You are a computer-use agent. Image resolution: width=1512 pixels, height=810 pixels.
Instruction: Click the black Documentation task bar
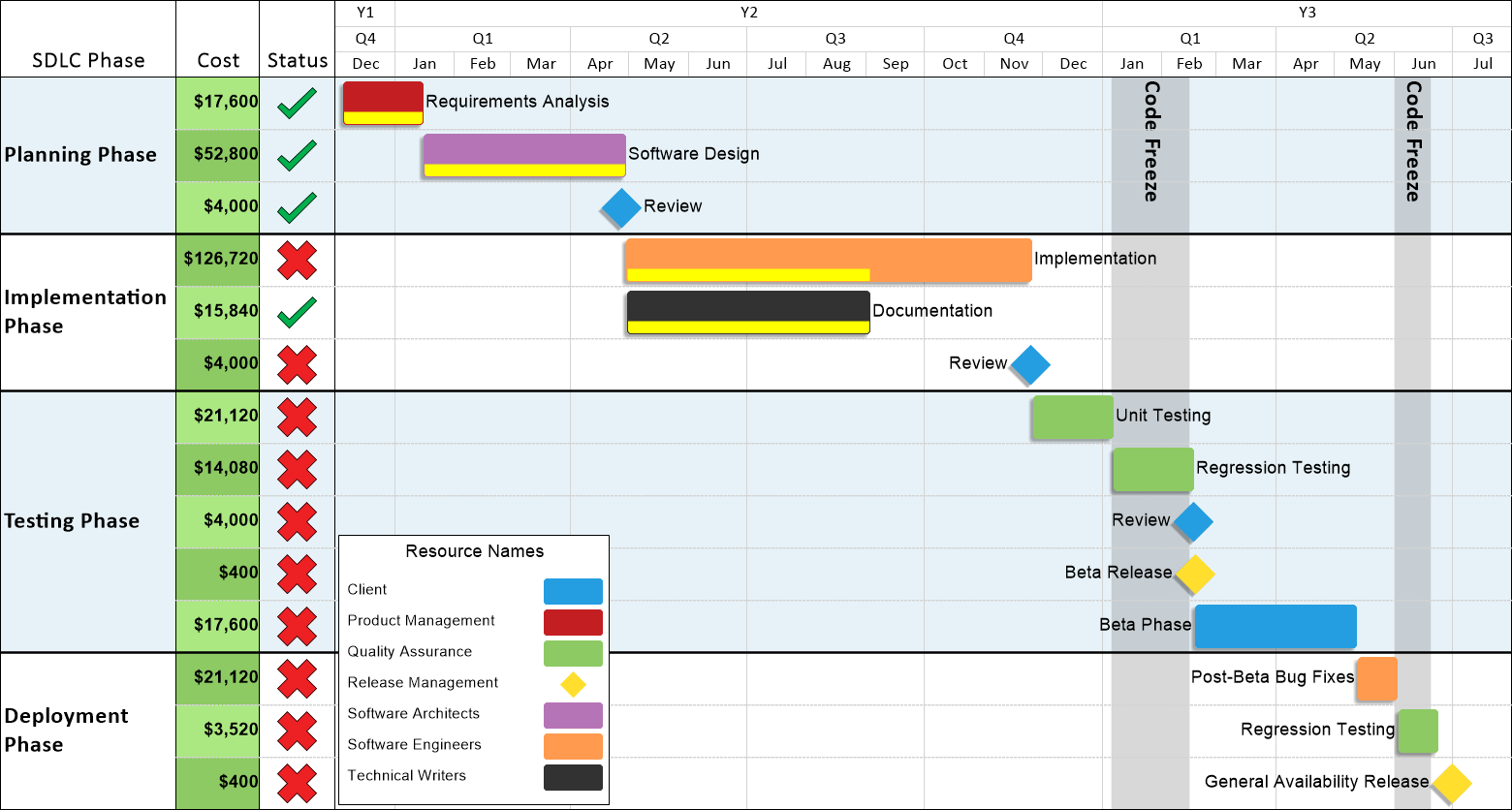[748, 312]
